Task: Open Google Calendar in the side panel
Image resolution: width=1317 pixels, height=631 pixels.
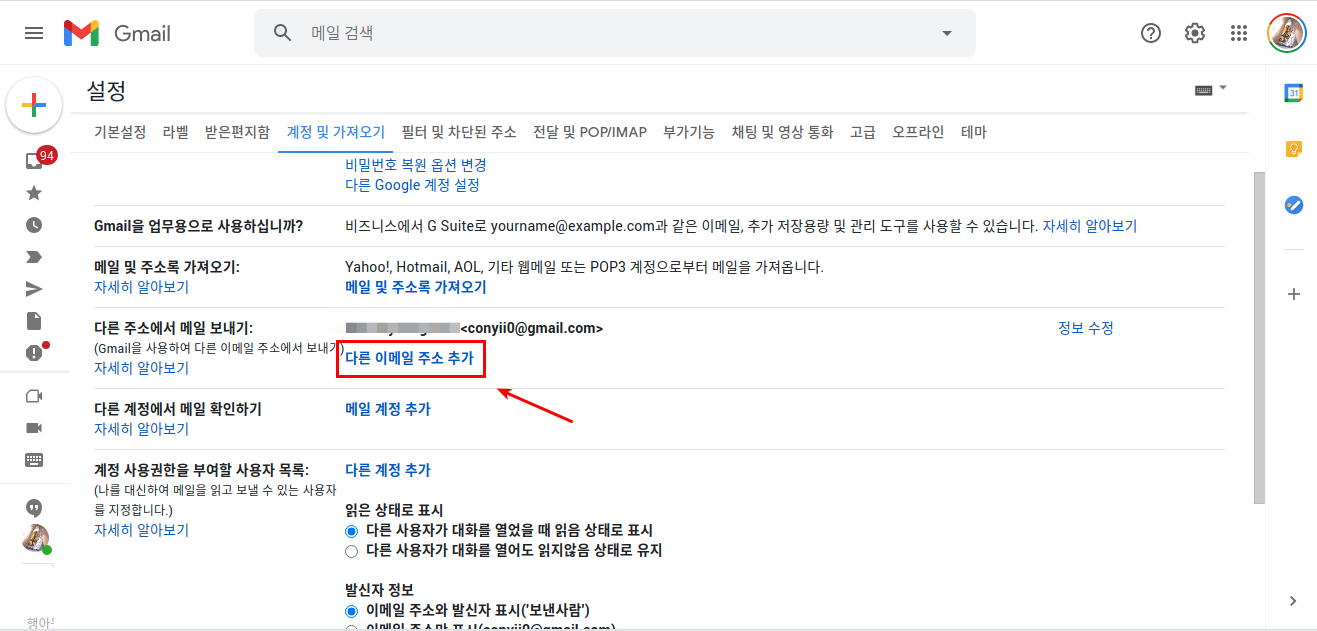Action: coord(1293,95)
